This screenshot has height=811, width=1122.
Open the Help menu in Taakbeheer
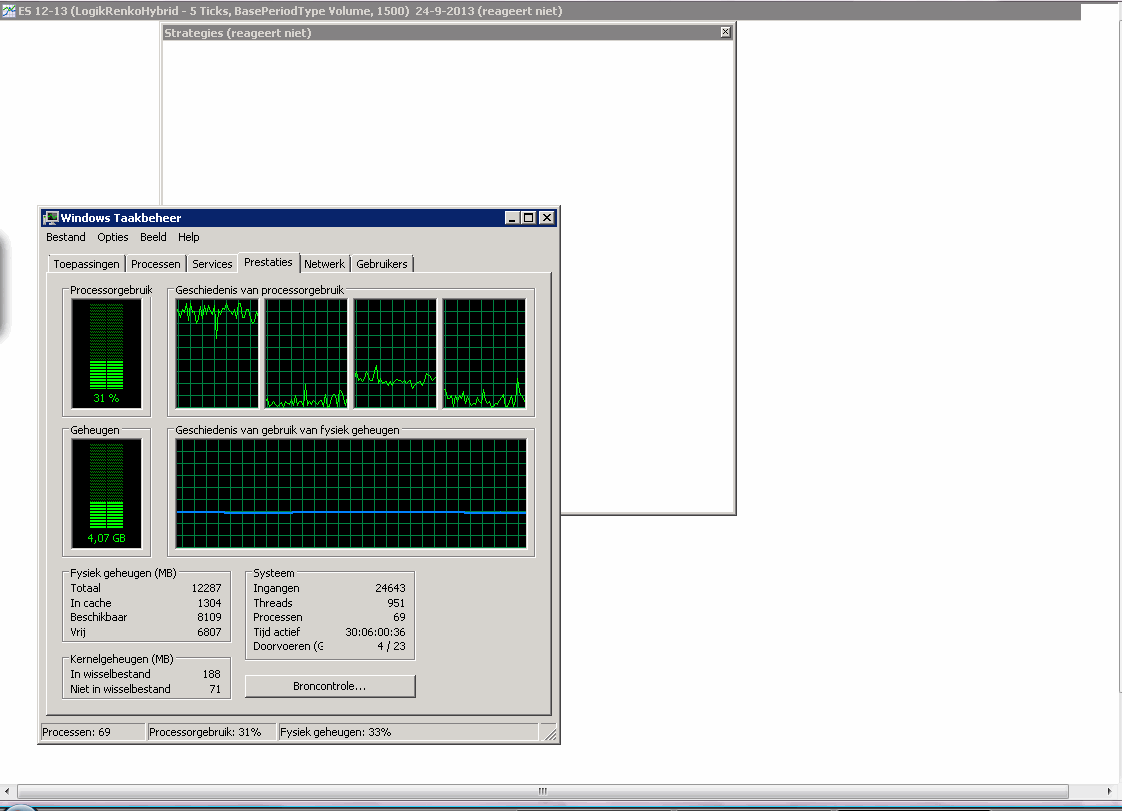point(189,237)
